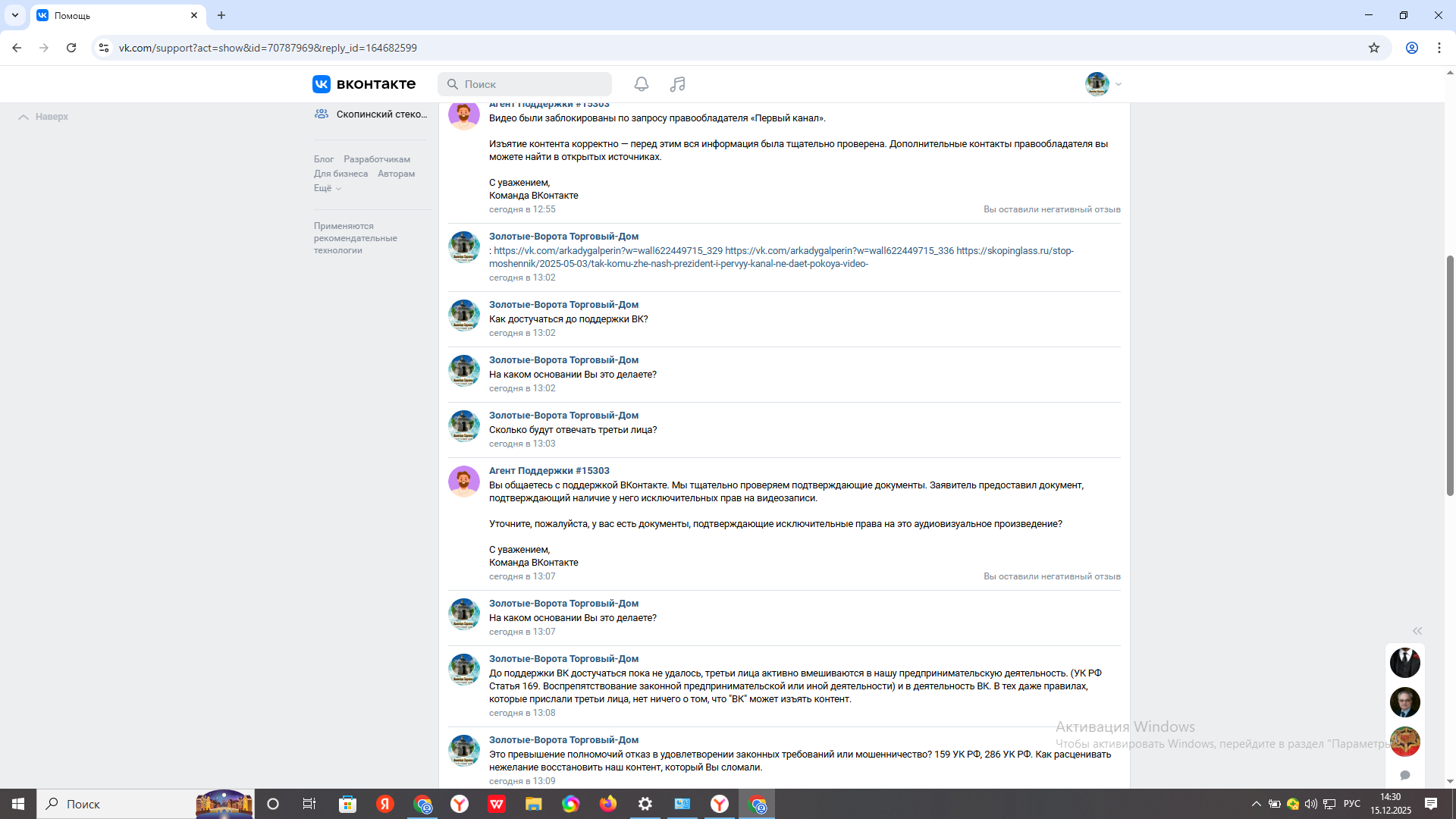Click Агент Поддержки #15303 name at 13:07
The width and height of the screenshot is (1456, 819).
549,471
